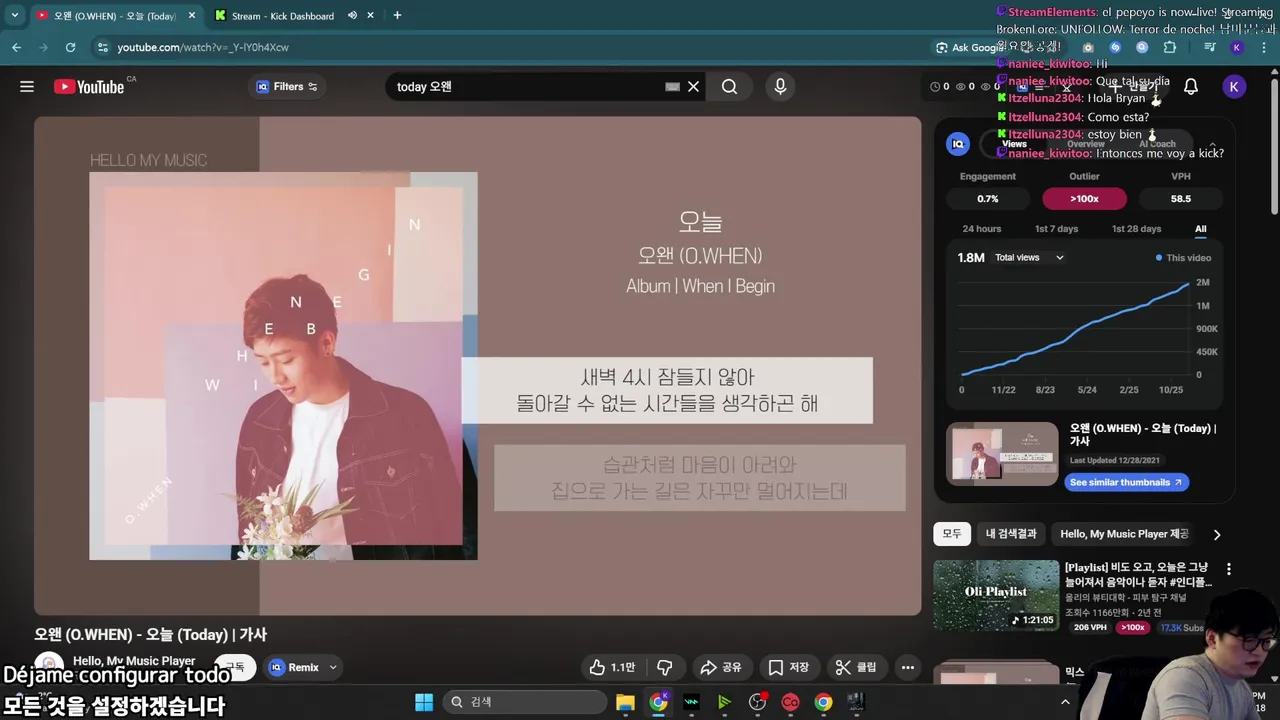Viewport: 1280px width, 720px height.
Task: Open the browser extensions puzzle icon
Action: 1169,47
